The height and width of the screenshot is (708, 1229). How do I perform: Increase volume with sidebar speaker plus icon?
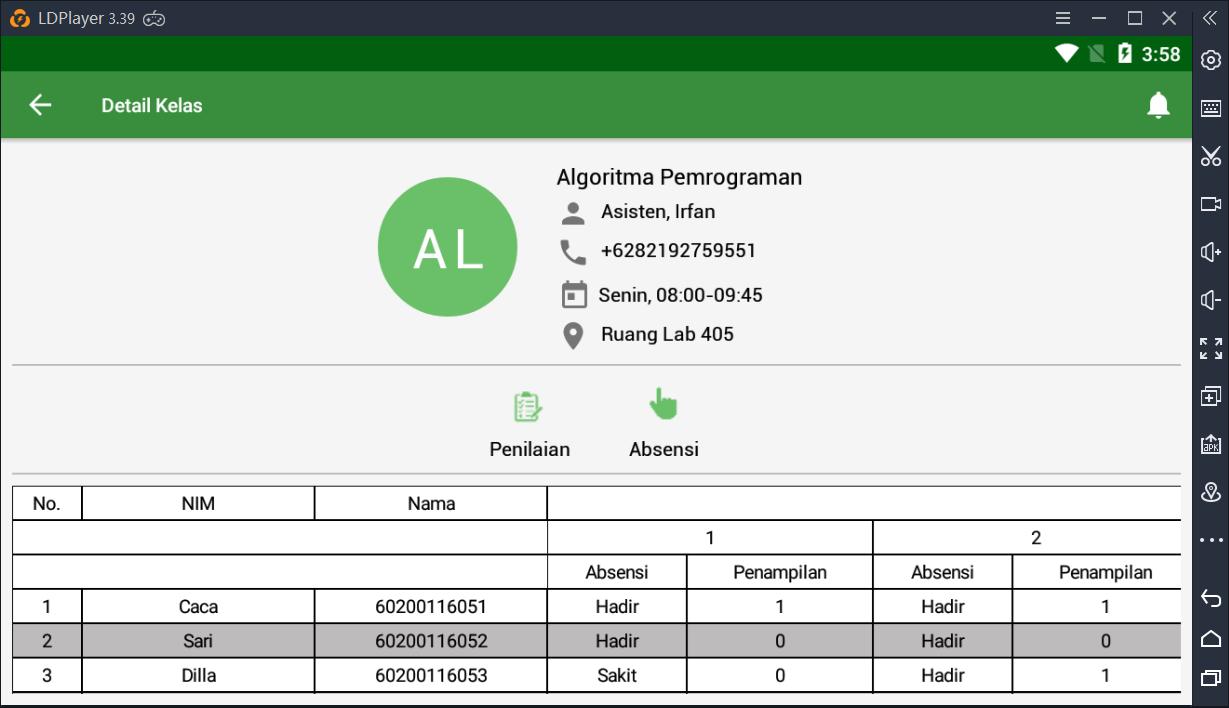point(1210,252)
